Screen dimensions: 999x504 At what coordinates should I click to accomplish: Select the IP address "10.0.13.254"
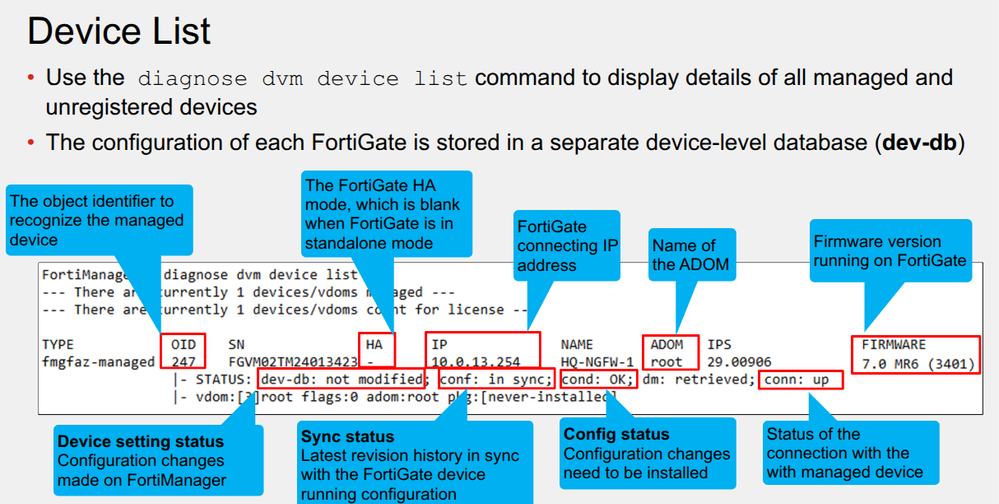tap(476, 362)
